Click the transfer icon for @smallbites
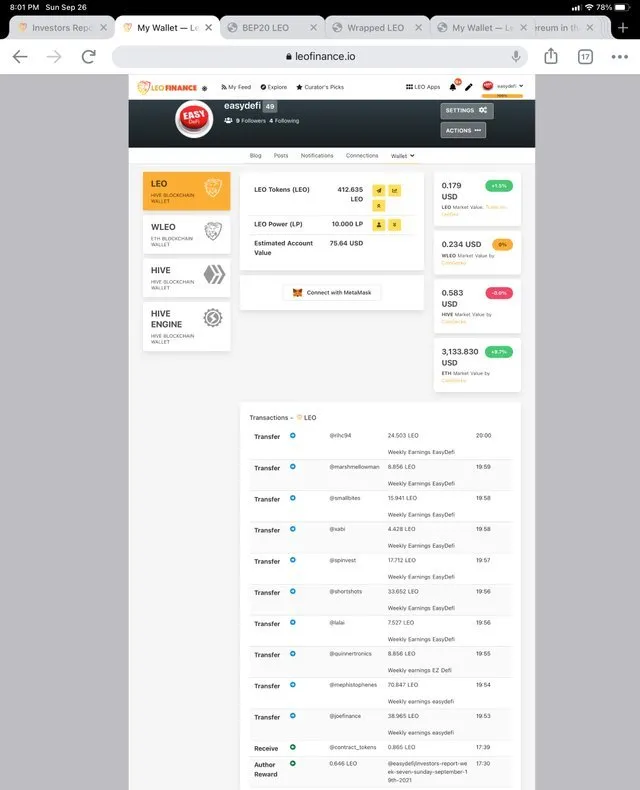The height and width of the screenshot is (790, 640). pyautogui.click(x=292, y=498)
